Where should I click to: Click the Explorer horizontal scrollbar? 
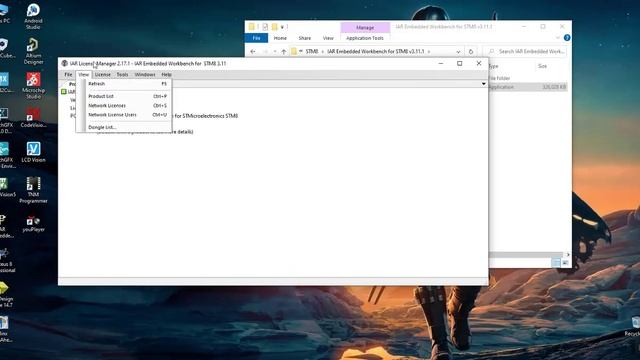coord(527,255)
